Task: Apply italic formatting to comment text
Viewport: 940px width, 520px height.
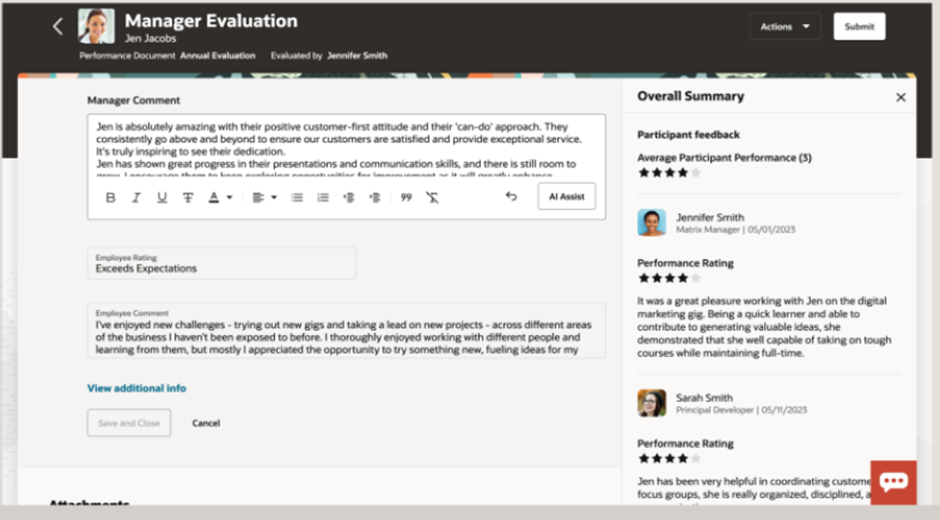Action: pos(136,197)
